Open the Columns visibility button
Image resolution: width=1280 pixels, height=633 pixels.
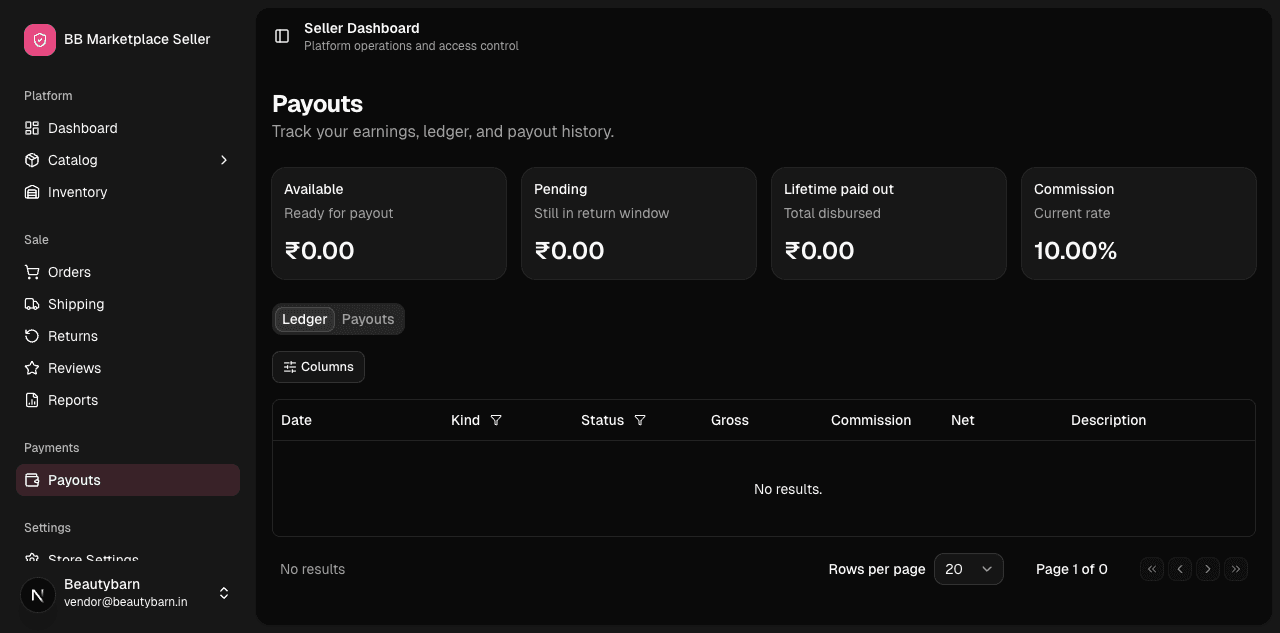pos(318,367)
